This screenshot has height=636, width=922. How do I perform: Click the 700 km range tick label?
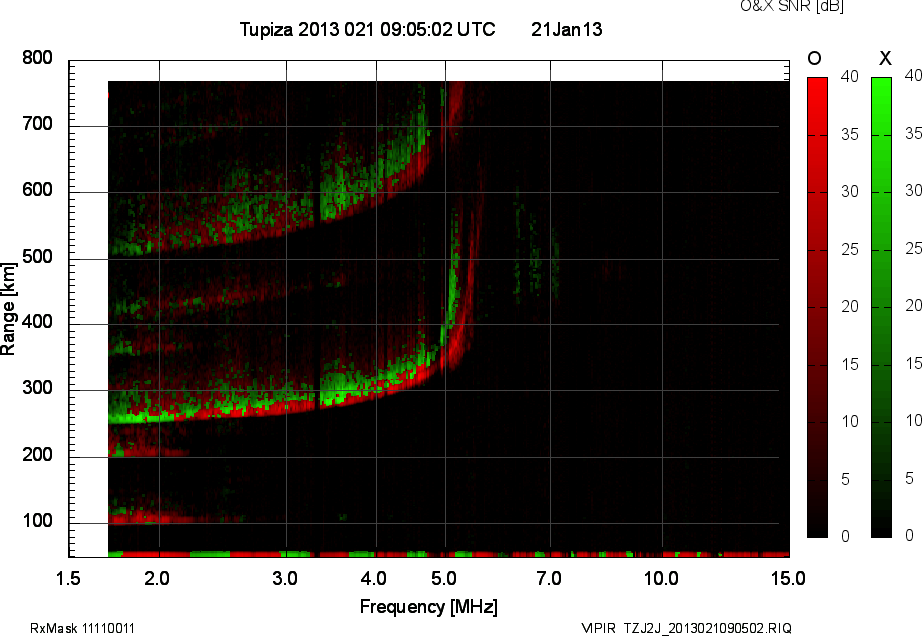pos(37,124)
